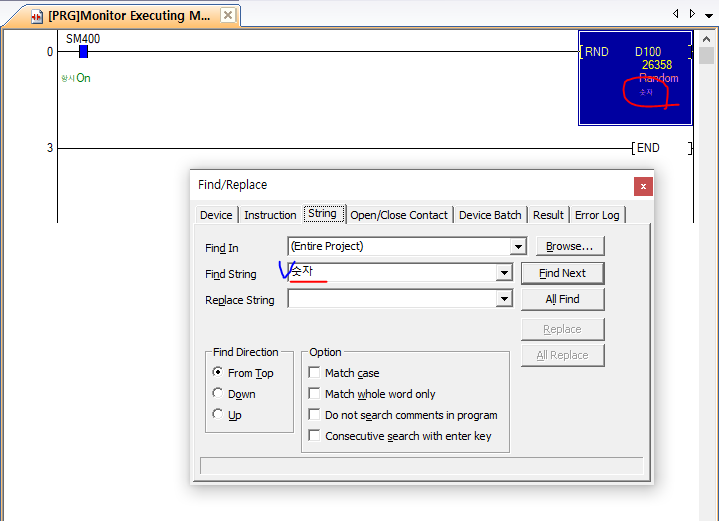
Task: Open the tab list dropdown arrow
Action: point(708,15)
